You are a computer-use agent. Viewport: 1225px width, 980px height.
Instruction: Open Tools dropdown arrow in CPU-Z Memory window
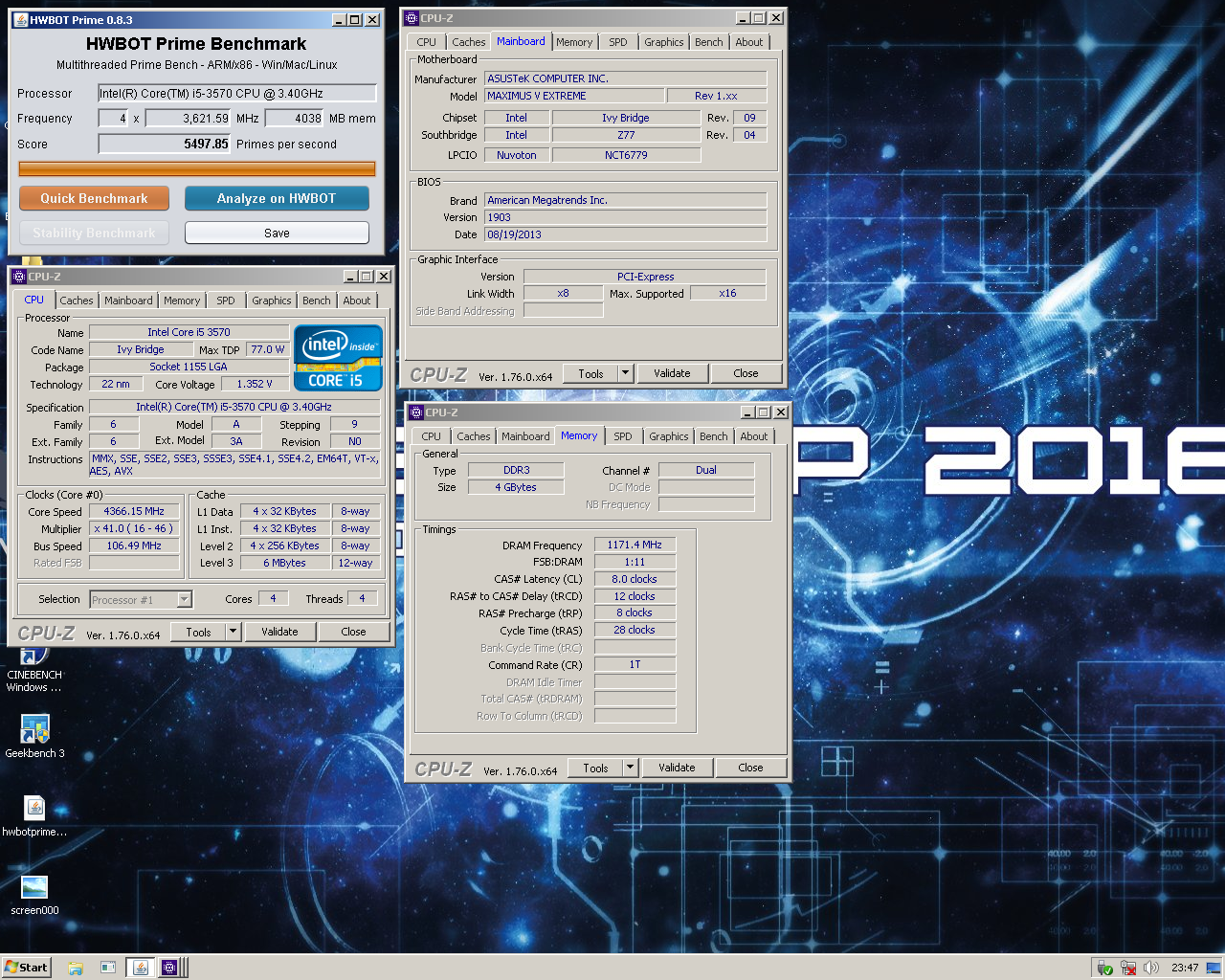click(x=630, y=768)
